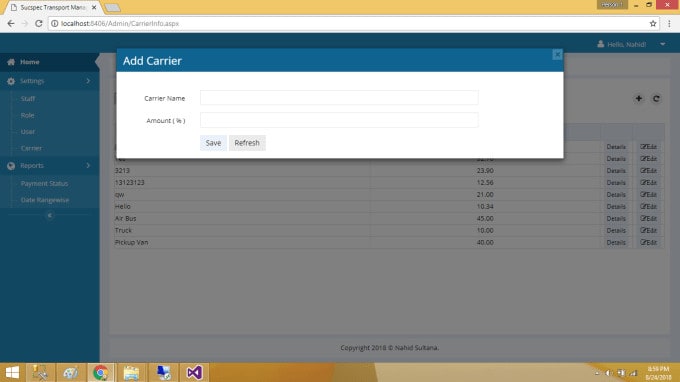This screenshot has height=382, width=680.
Task: Edit the Hello carrier row
Action: (648, 207)
